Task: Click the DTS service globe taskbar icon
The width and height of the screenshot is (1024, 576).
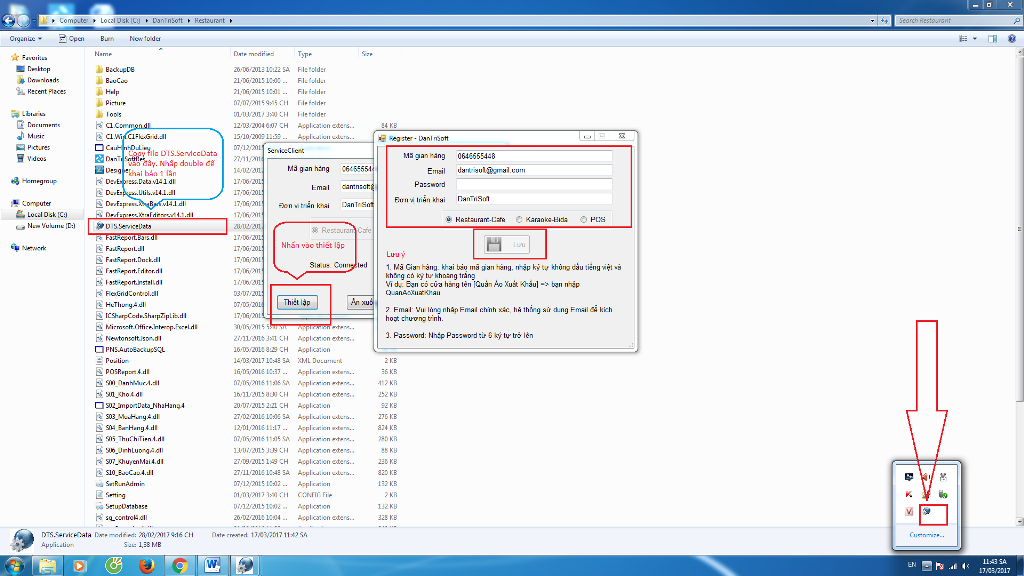Action: tap(245, 566)
